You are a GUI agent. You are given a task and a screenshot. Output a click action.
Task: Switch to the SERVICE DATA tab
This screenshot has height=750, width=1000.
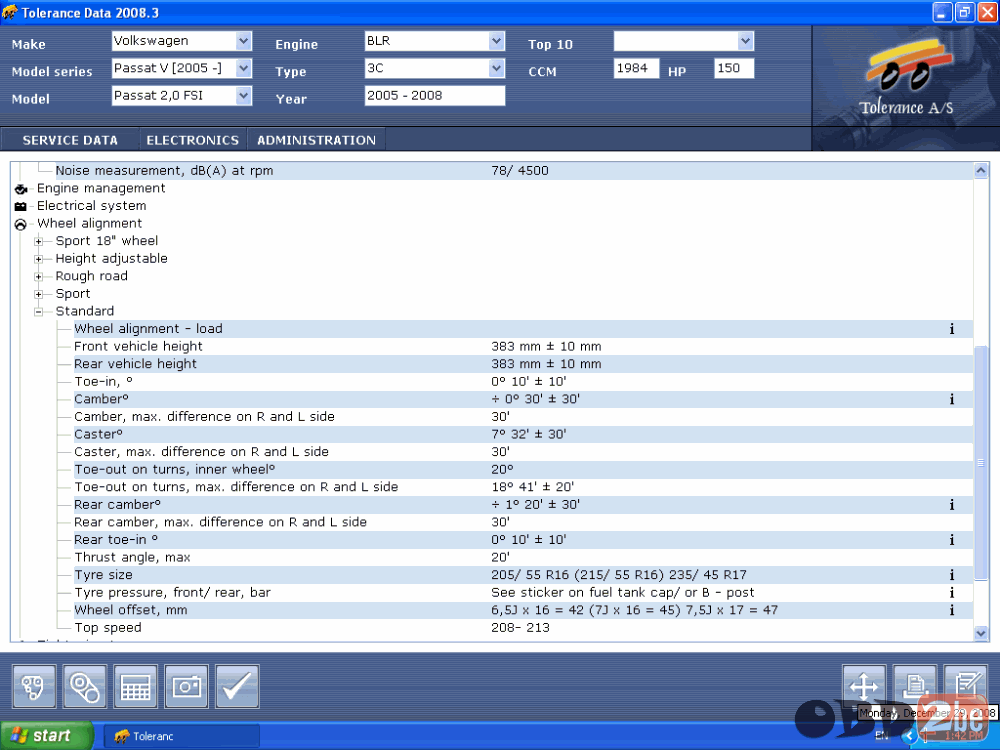[70, 140]
